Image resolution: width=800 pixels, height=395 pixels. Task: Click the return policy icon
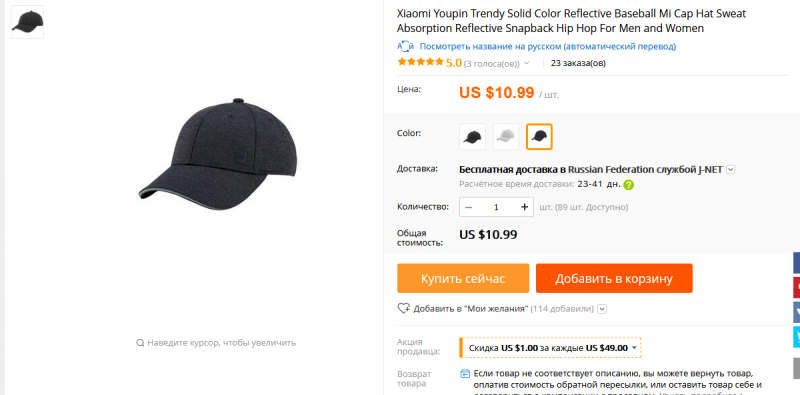click(x=465, y=374)
